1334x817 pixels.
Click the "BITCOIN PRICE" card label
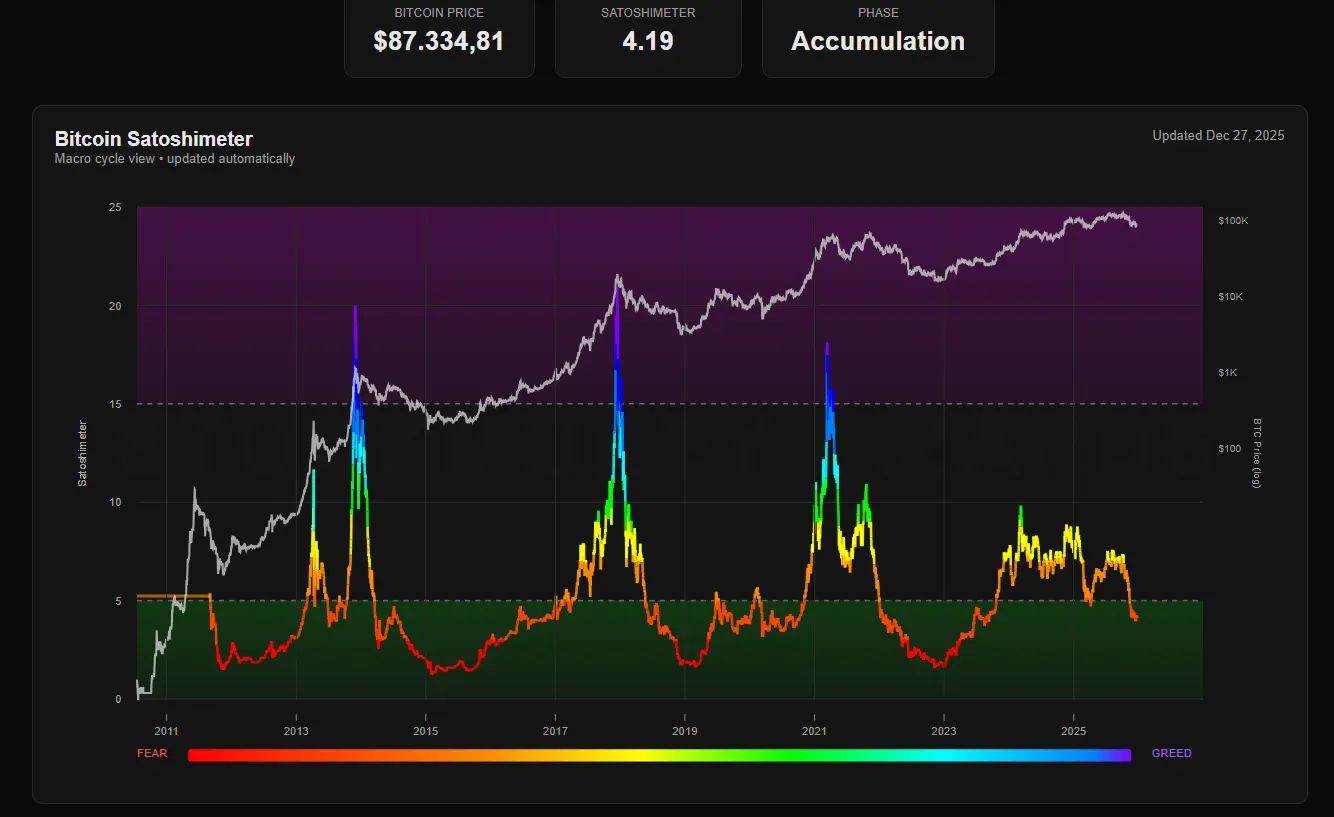tap(439, 13)
